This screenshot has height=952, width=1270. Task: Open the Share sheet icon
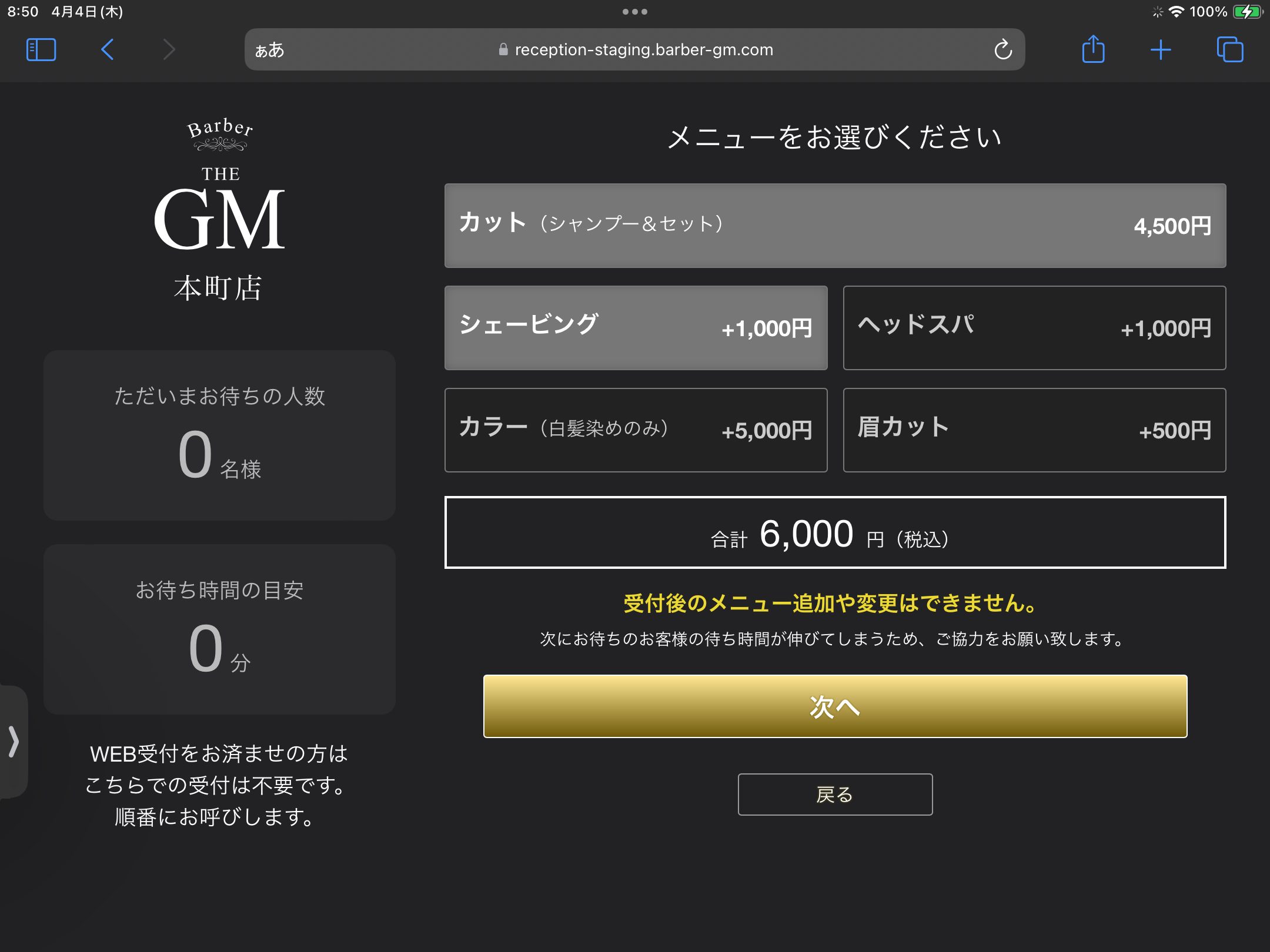(x=1093, y=49)
